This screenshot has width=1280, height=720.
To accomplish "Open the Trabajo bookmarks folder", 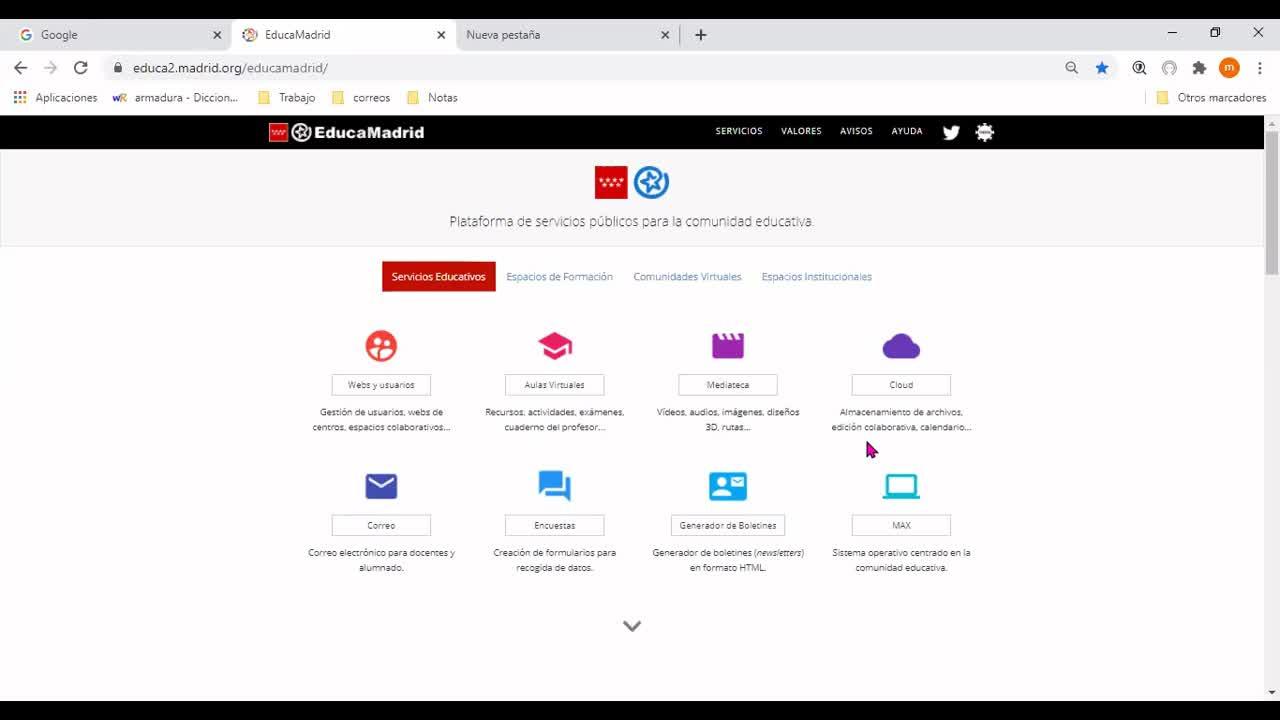I will (287, 97).
